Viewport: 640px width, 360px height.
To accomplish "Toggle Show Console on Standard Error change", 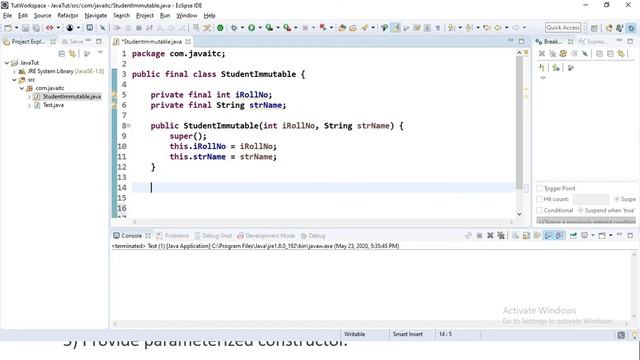I will [x=559, y=236].
